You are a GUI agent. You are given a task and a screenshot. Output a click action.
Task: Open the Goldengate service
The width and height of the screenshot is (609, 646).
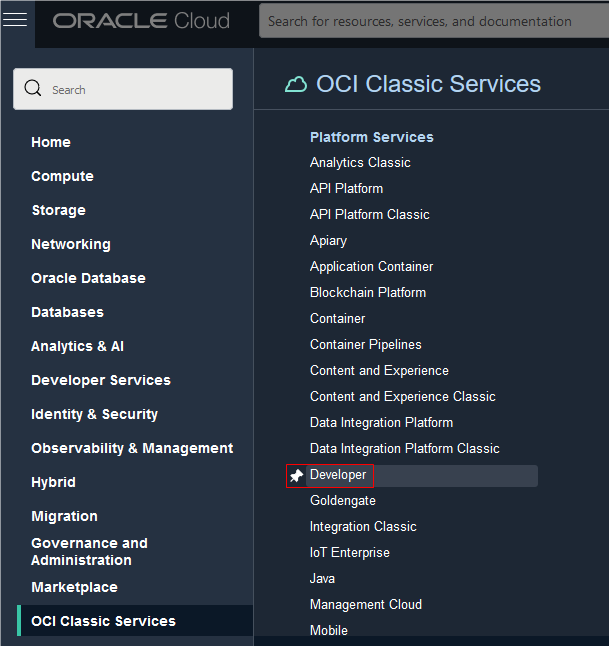(343, 501)
